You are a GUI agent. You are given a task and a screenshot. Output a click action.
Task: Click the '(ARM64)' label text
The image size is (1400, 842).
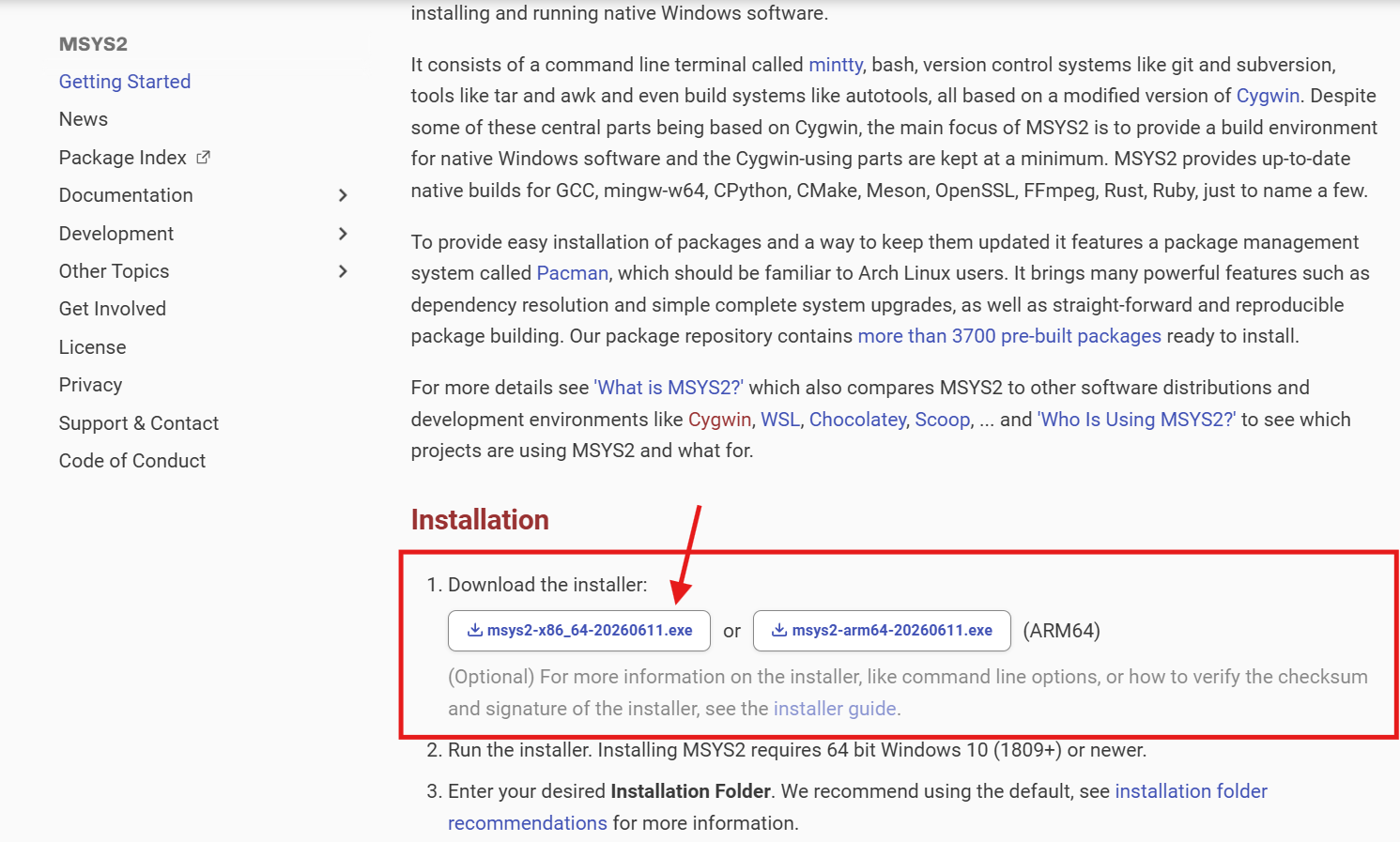[x=1061, y=631]
